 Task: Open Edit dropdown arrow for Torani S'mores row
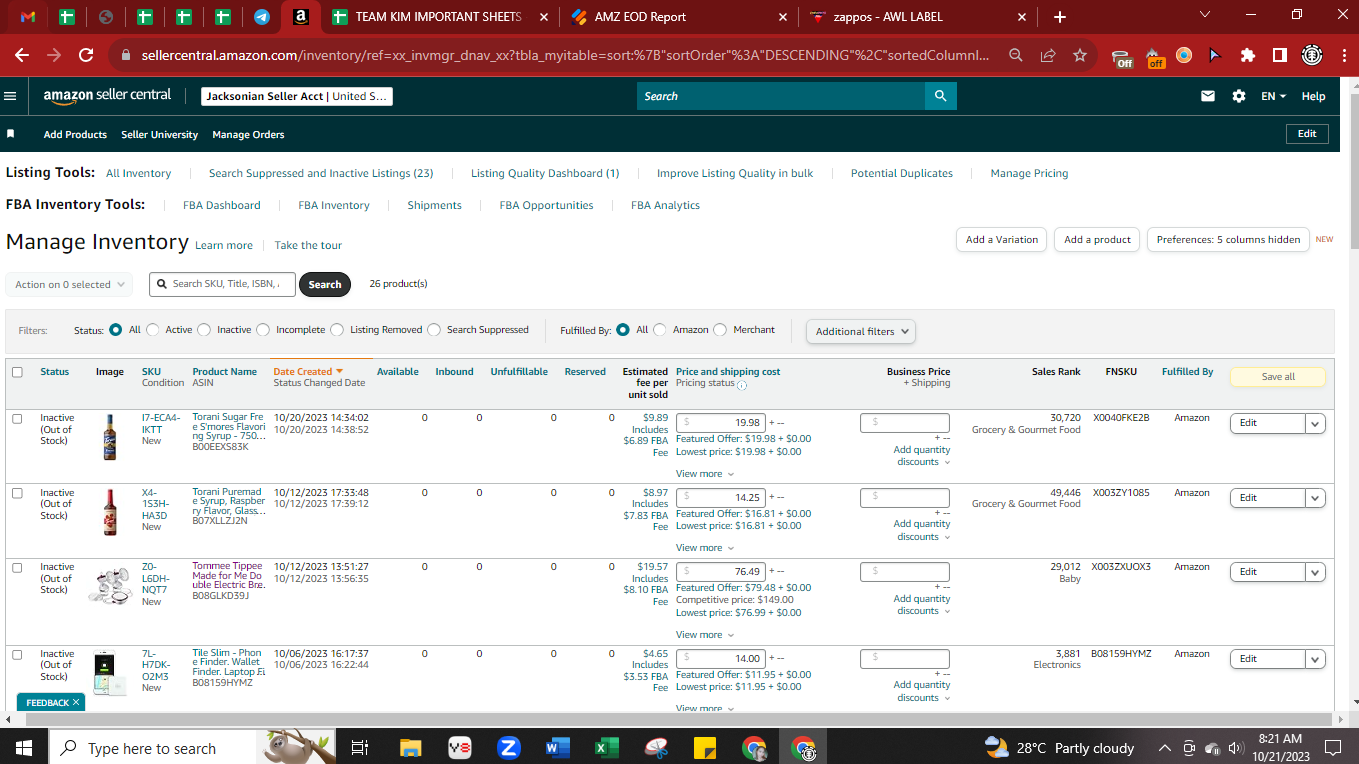coord(1316,423)
